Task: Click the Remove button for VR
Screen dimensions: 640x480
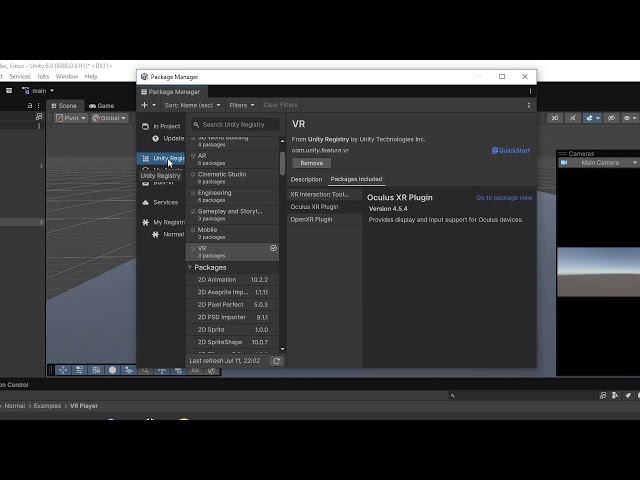Action: [x=312, y=163]
